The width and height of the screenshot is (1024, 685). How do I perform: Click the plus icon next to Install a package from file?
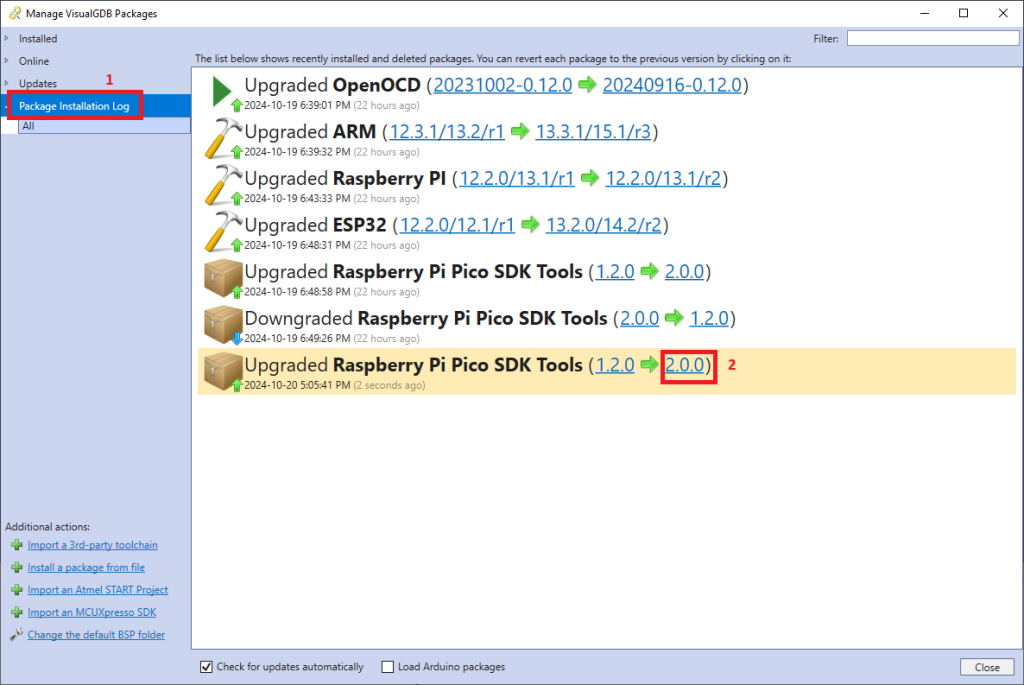[x=17, y=567]
